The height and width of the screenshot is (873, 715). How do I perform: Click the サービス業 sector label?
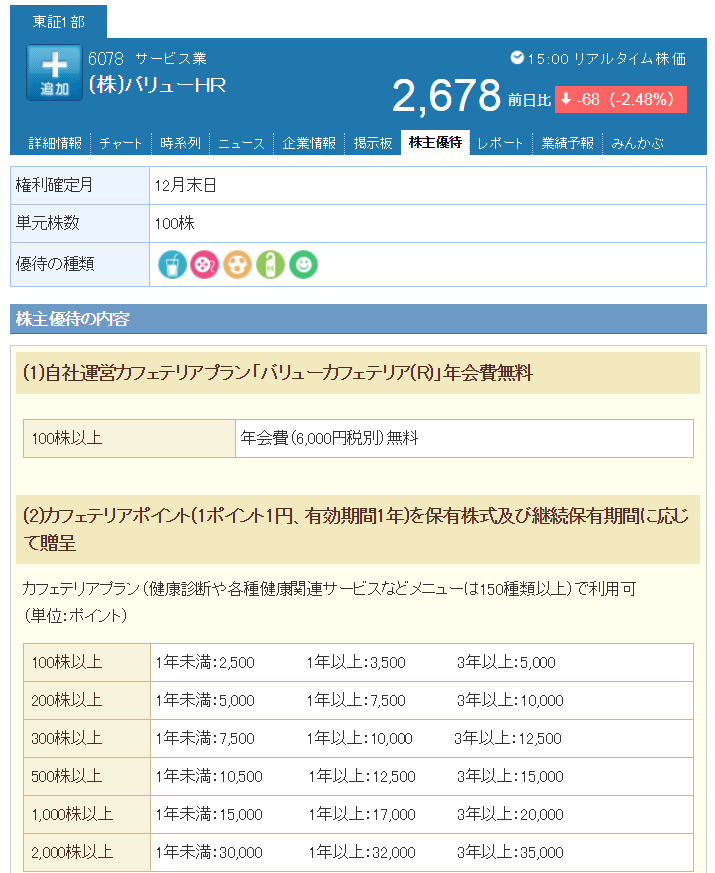171,58
